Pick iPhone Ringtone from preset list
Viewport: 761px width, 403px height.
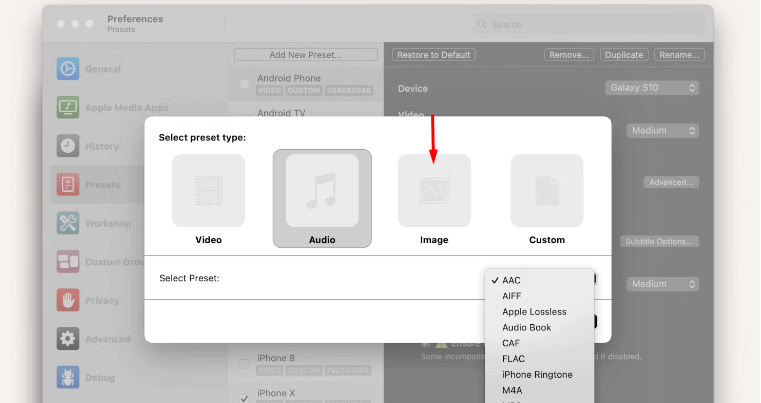tap(537, 374)
